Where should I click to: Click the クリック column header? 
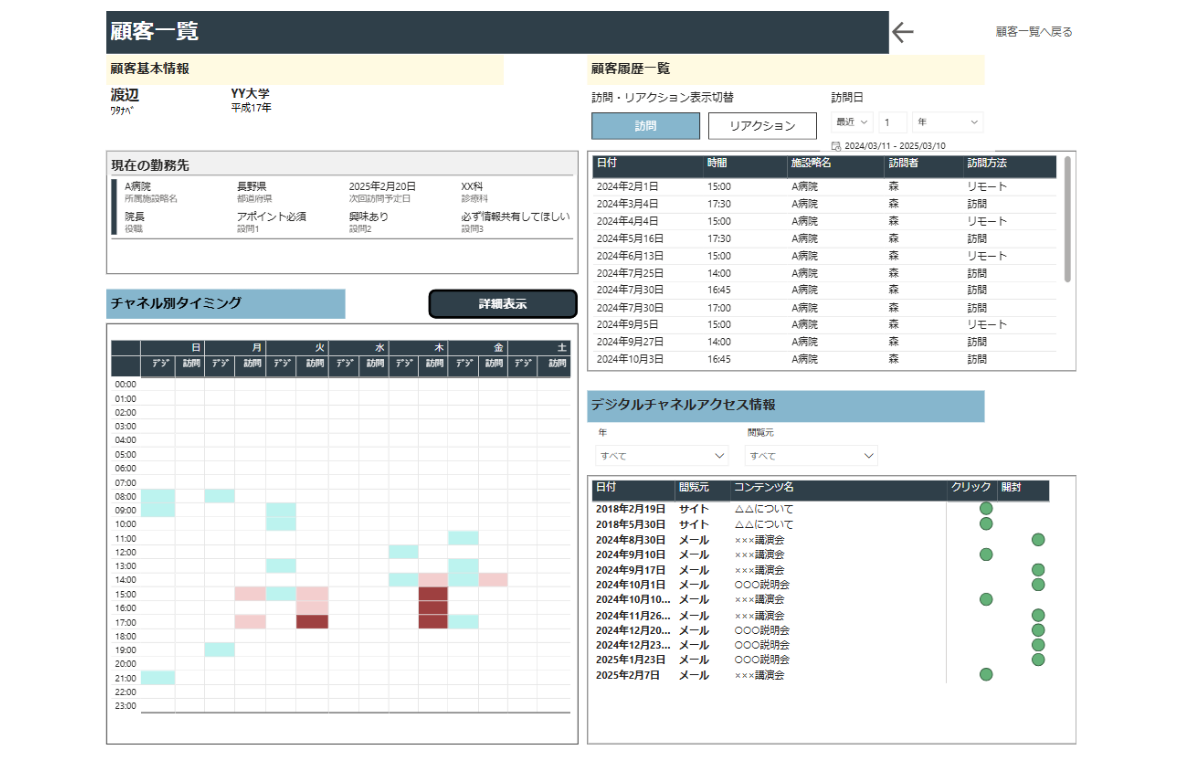click(x=971, y=487)
